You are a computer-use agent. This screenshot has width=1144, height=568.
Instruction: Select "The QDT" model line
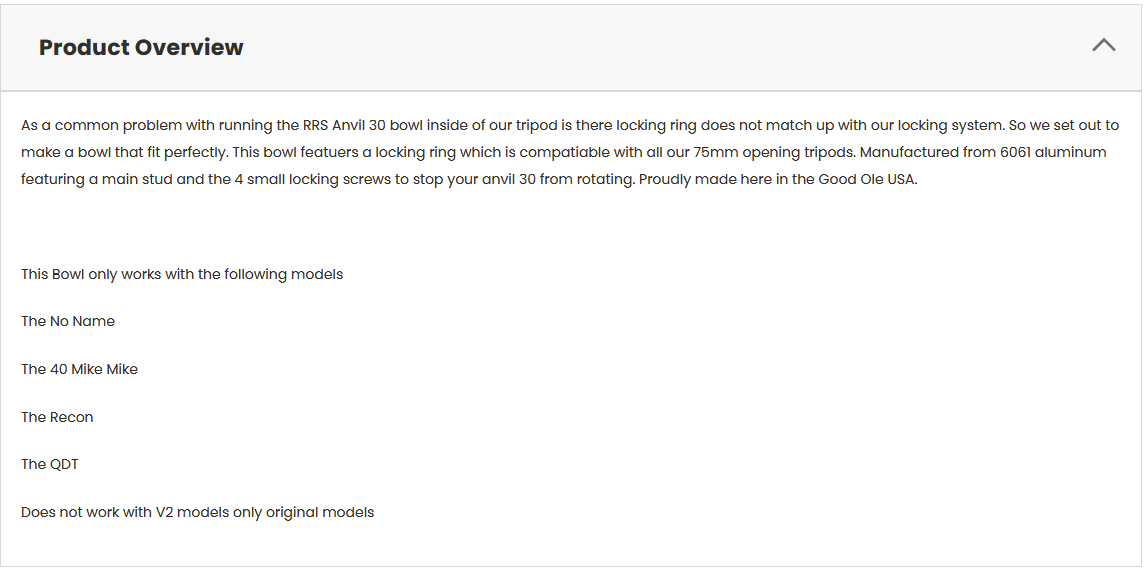tap(50, 464)
